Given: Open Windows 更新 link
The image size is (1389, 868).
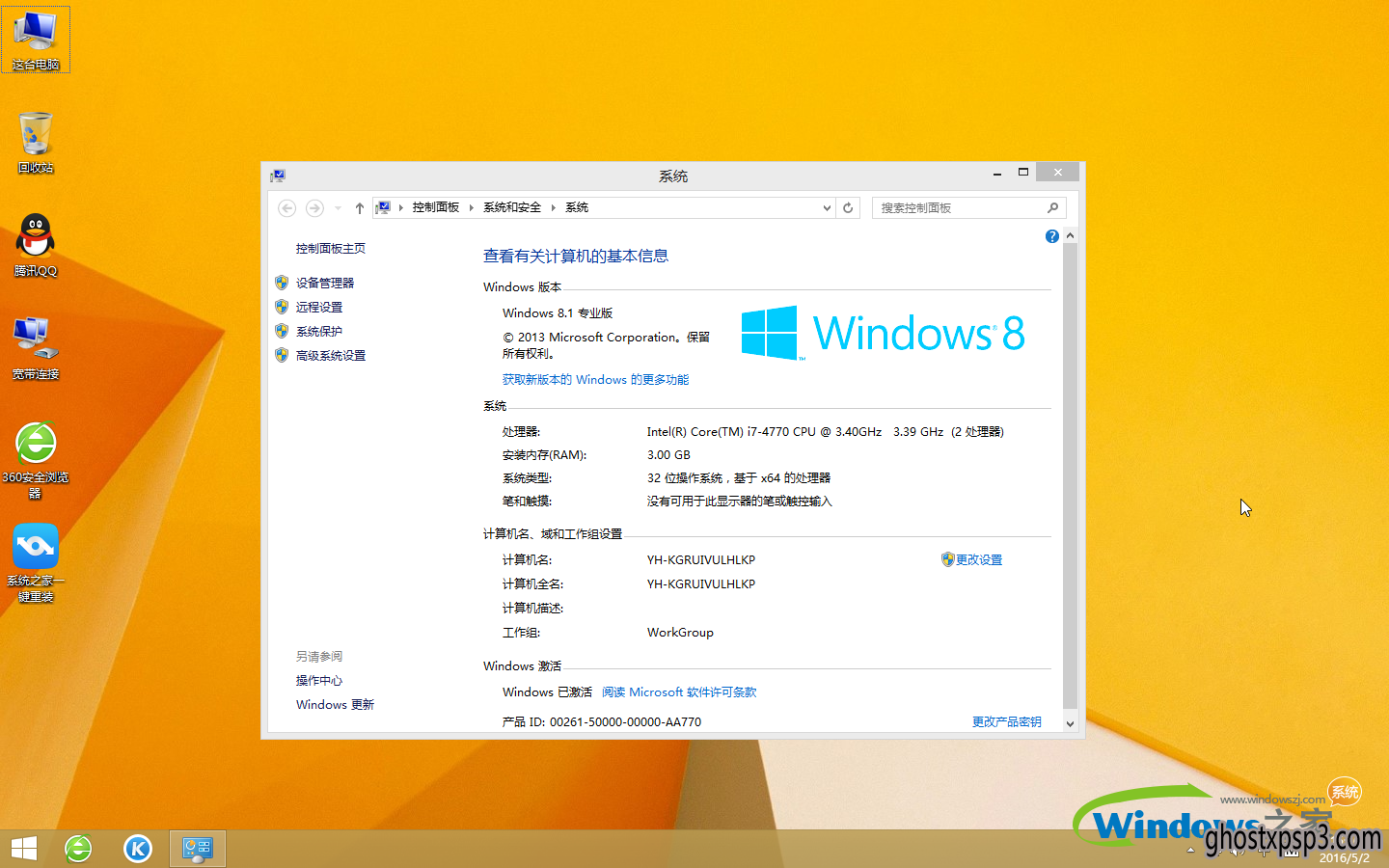Looking at the screenshot, I should (x=335, y=704).
